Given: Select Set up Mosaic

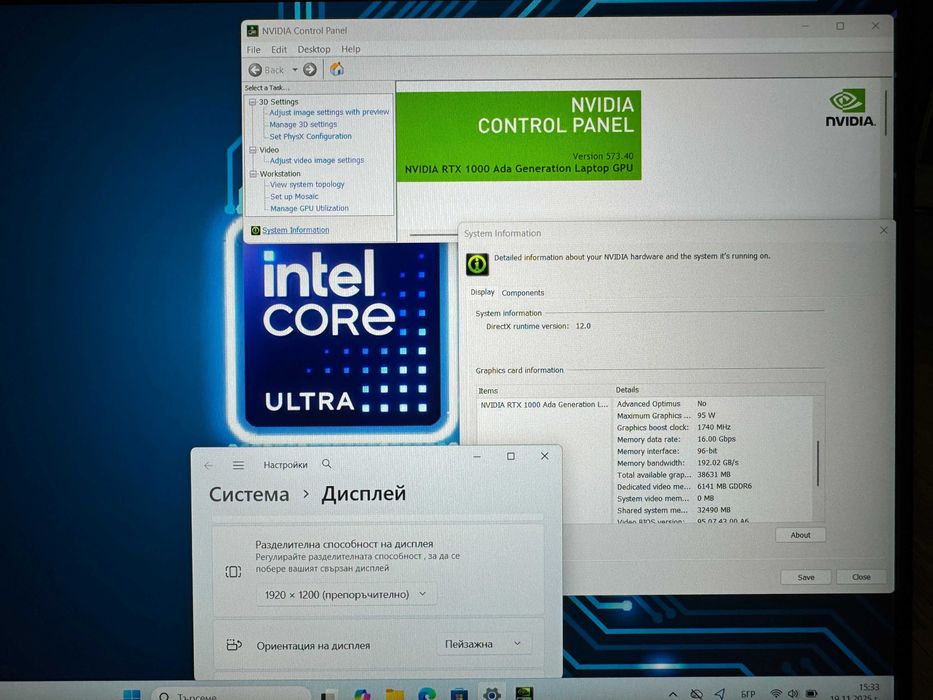Looking at the screenshot, I should coord(294,196).
